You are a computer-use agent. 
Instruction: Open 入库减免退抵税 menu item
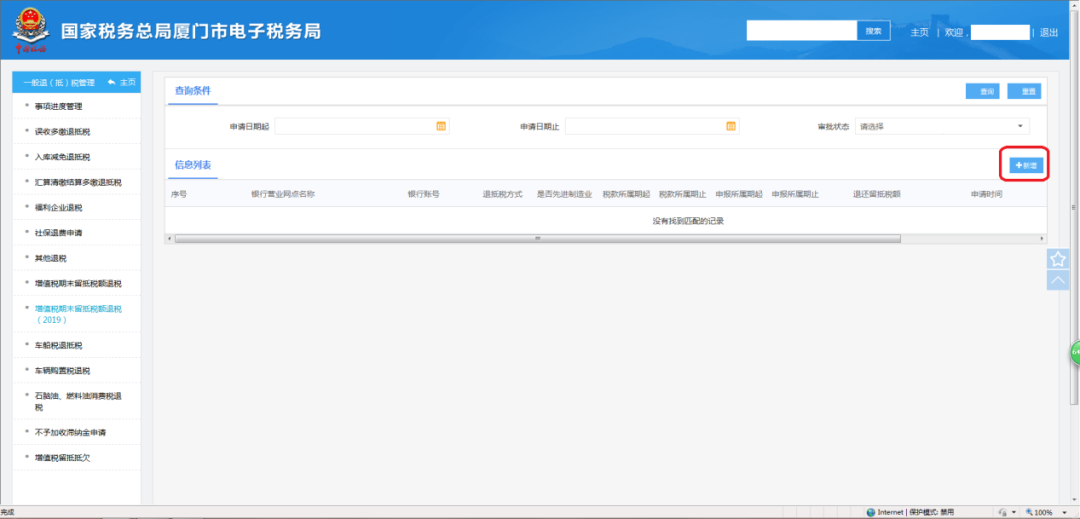coord(63,157)
